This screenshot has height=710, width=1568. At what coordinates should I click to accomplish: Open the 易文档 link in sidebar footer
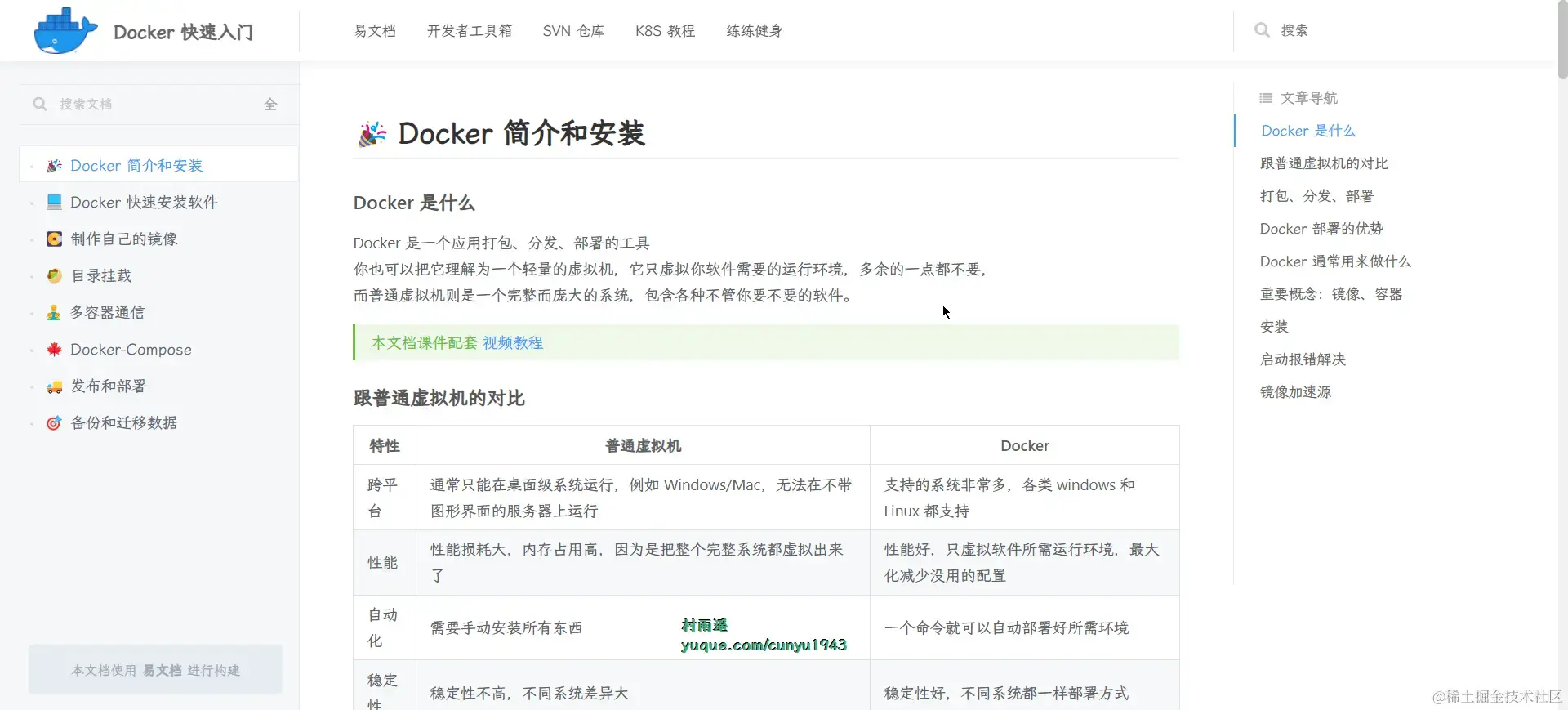163,671
